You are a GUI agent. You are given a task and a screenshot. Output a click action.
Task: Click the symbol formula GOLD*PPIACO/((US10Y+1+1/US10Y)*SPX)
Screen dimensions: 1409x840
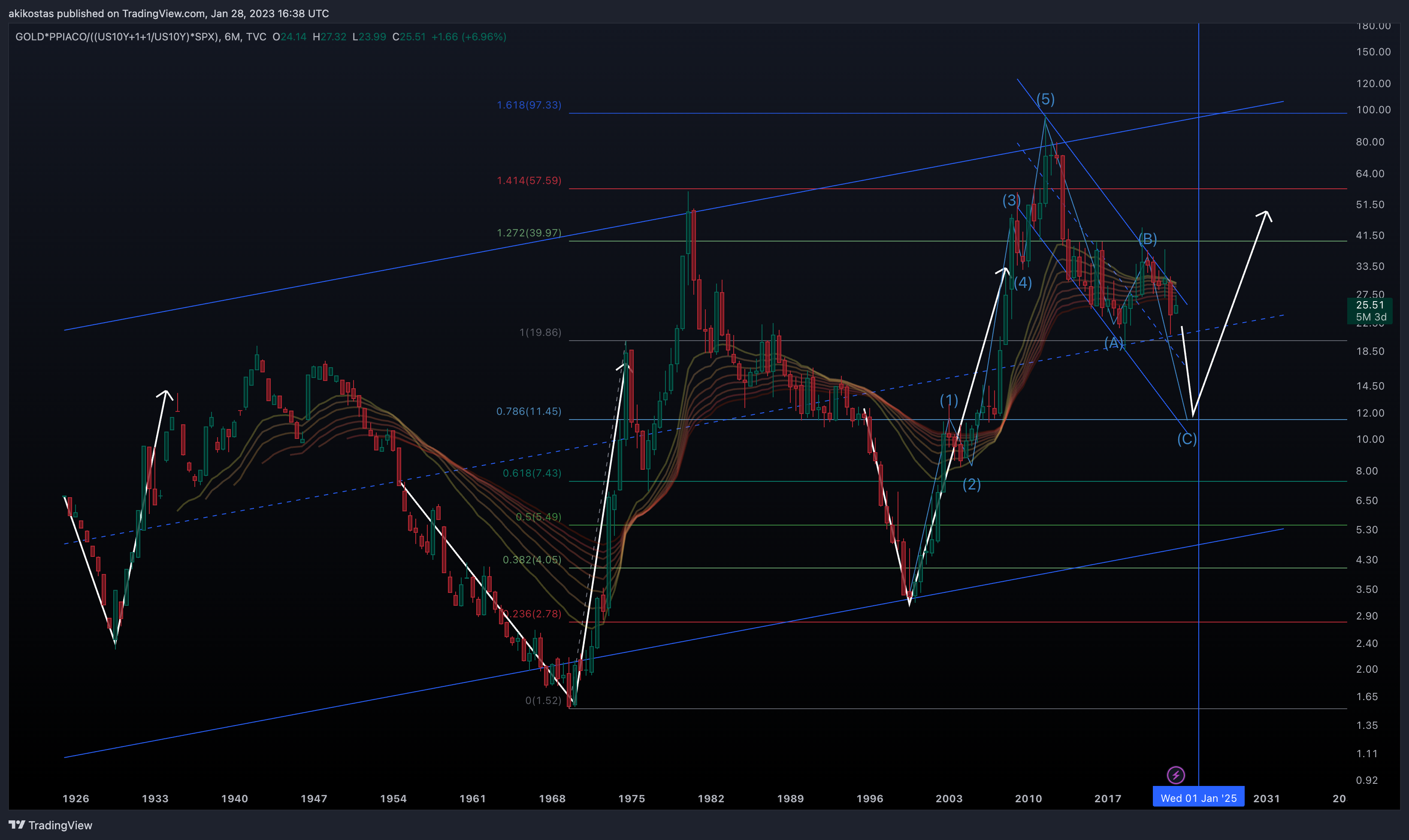117,37
